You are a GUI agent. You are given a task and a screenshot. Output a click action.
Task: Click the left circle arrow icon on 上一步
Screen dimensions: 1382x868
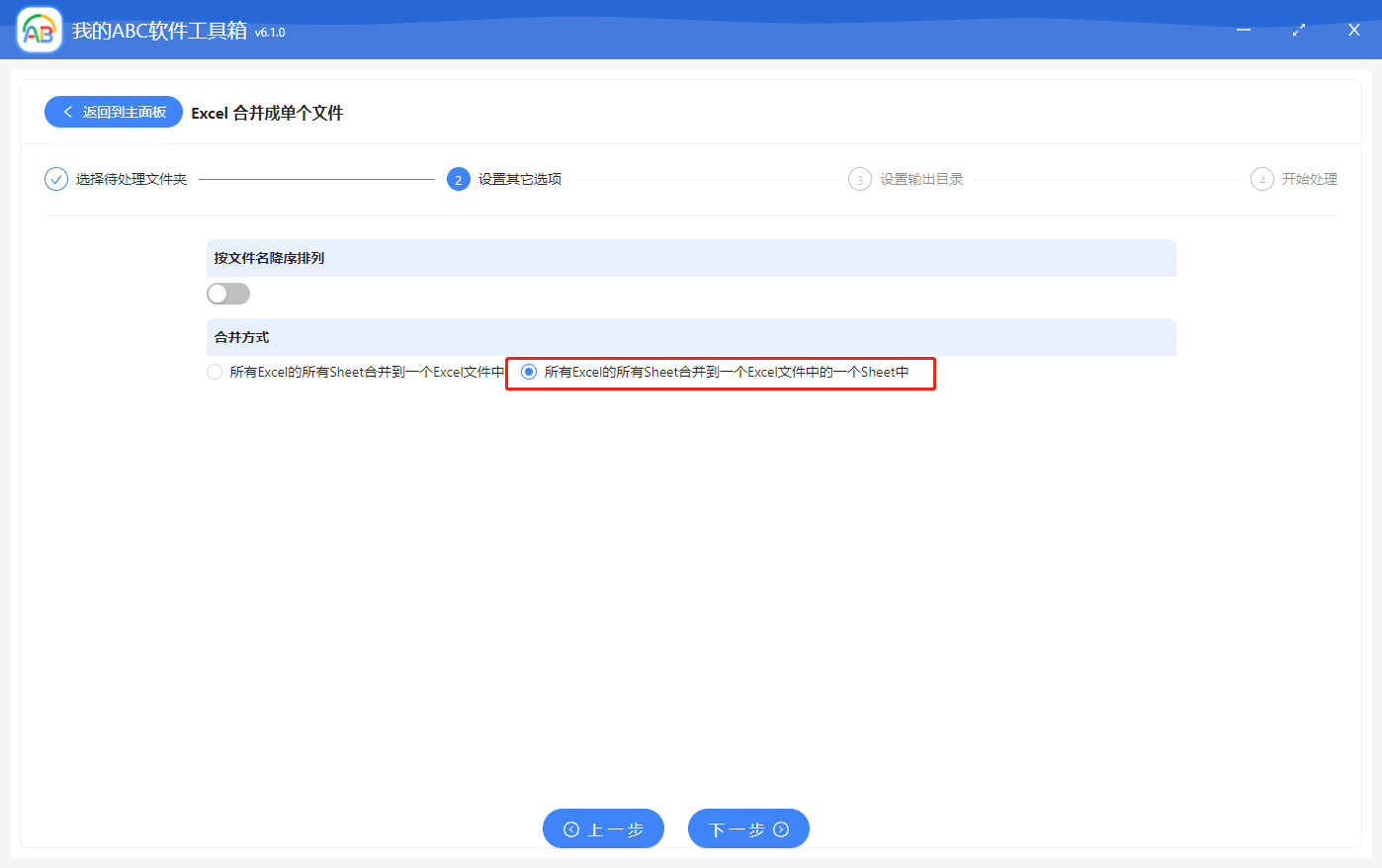[570, 828]
